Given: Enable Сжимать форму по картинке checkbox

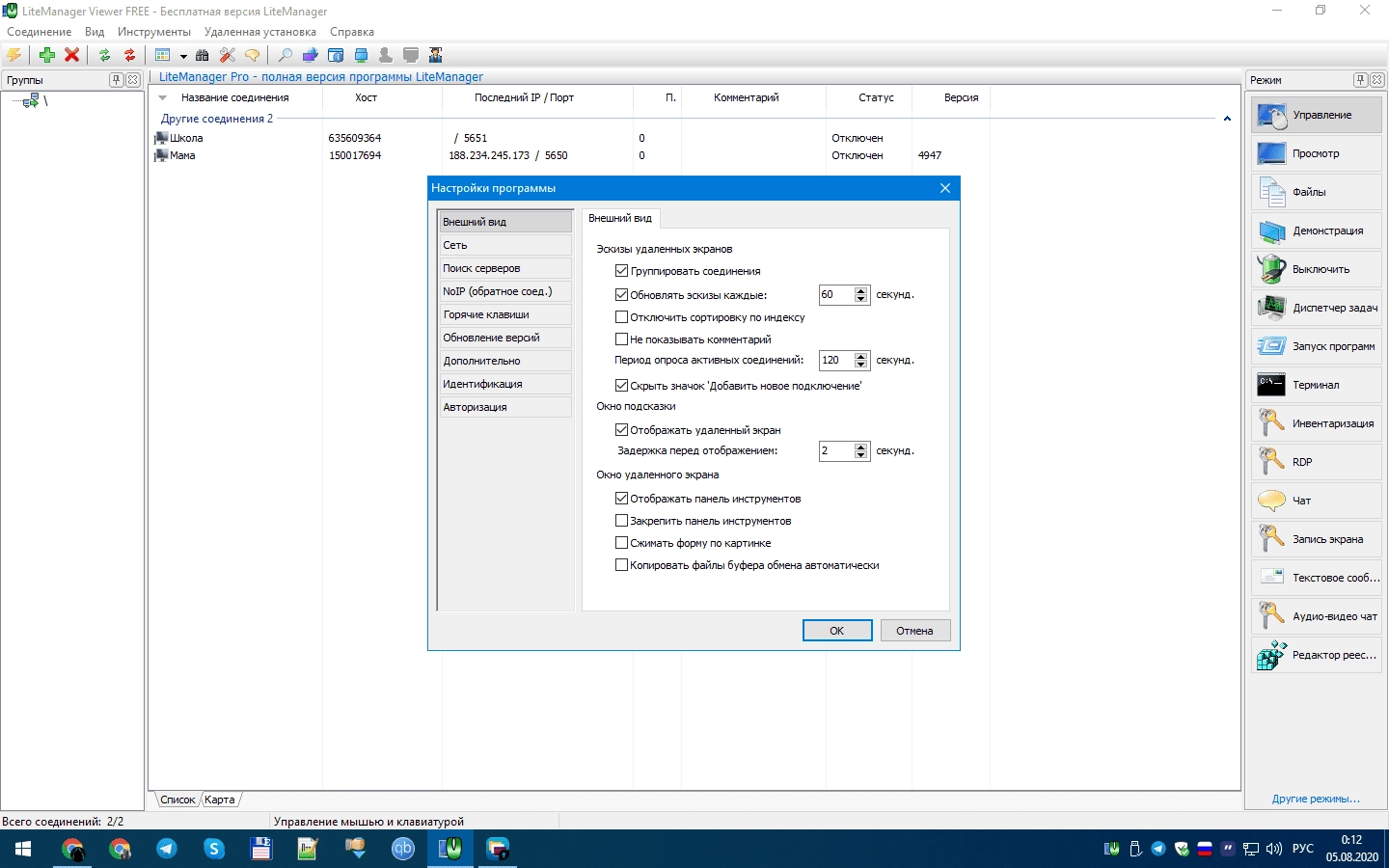Looking at the screenshot, I should click(621, 543).
